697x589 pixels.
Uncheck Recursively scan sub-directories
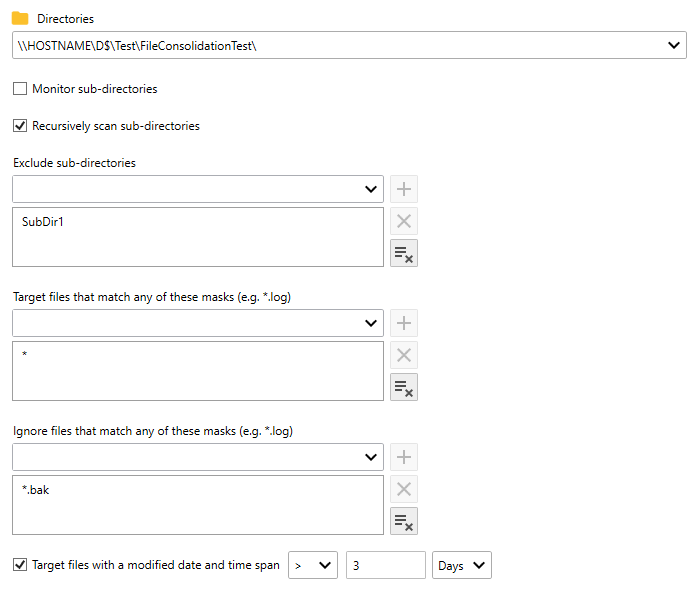tap(20, 126)
